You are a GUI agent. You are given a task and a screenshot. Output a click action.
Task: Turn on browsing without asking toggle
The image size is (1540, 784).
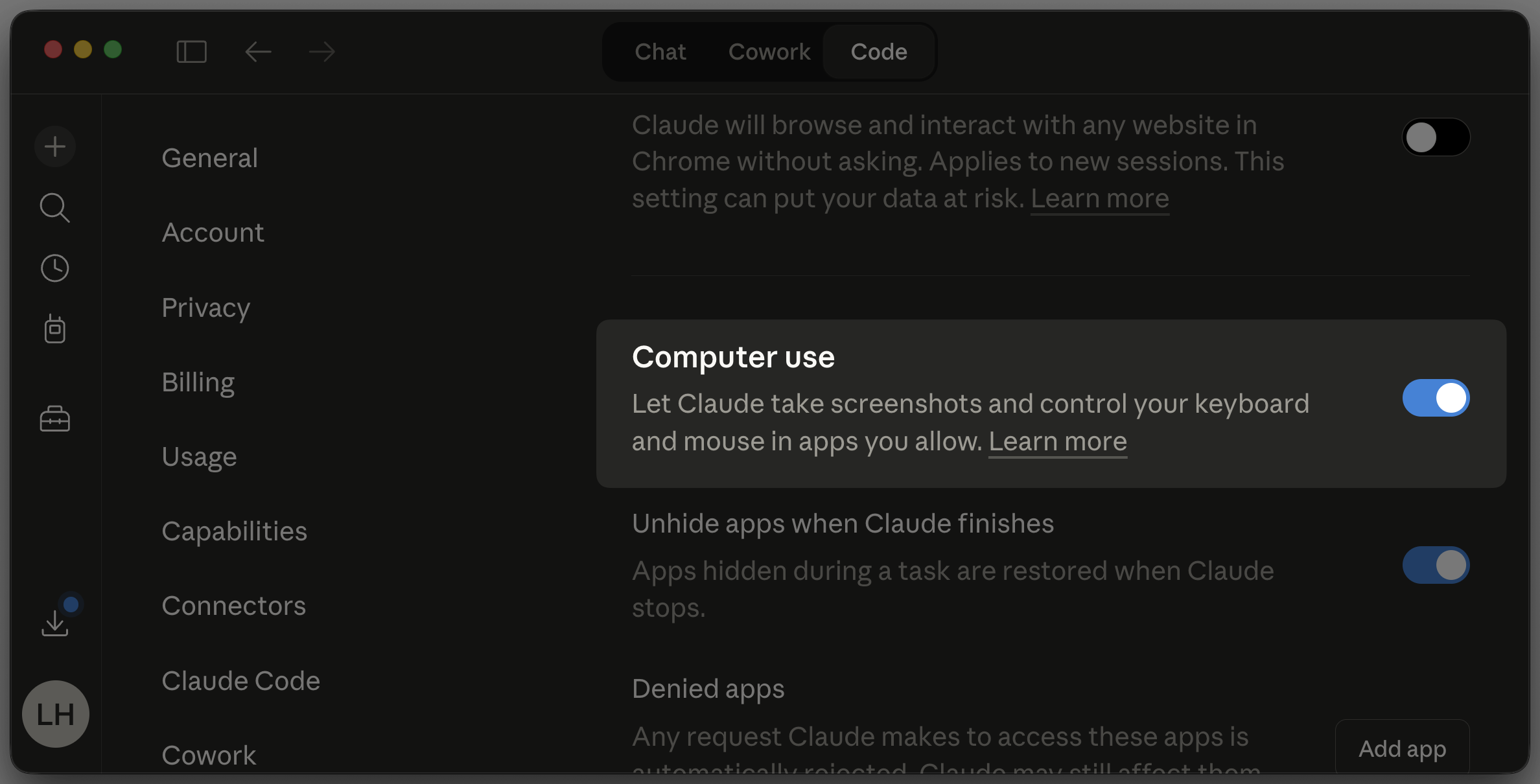click(x=1436, y=137)
